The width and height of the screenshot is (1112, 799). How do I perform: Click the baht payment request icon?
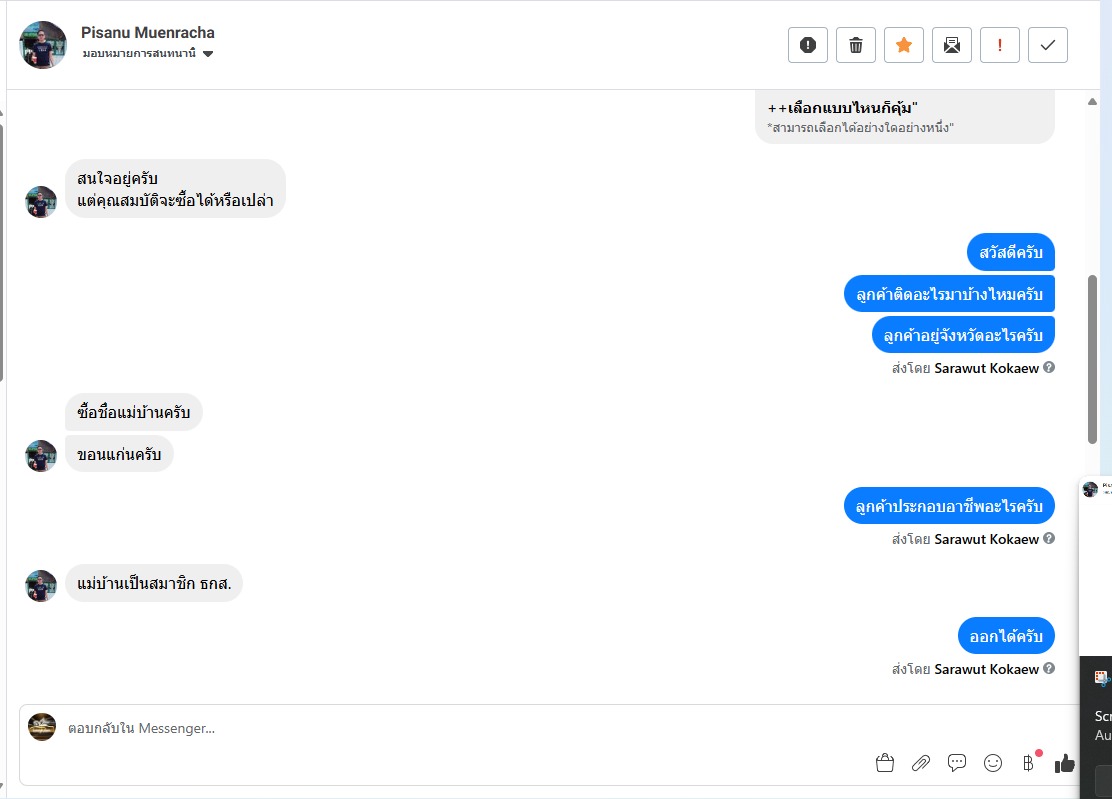1028,763
